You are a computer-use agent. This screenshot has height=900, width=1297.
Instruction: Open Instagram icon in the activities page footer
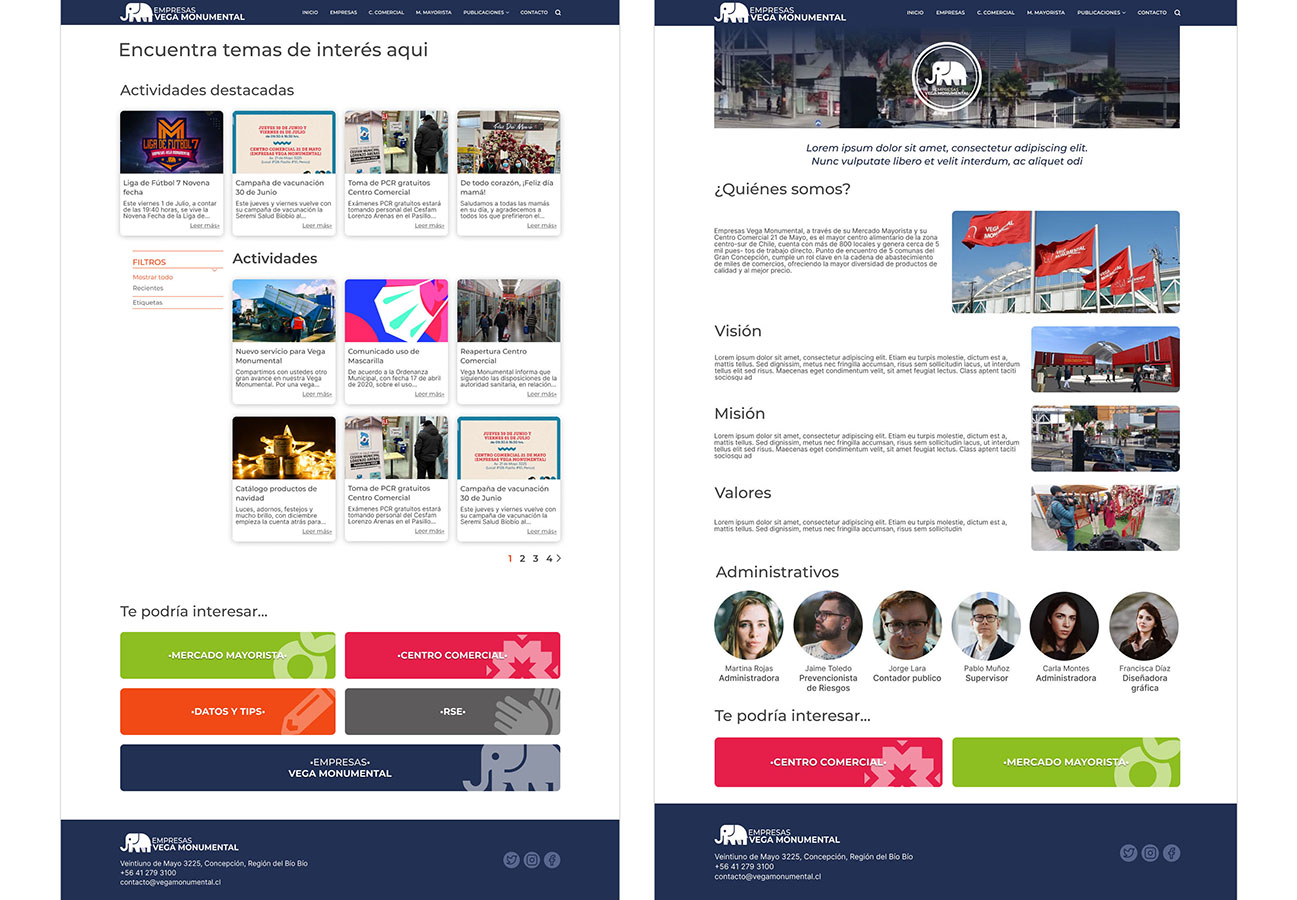(532, 860)
